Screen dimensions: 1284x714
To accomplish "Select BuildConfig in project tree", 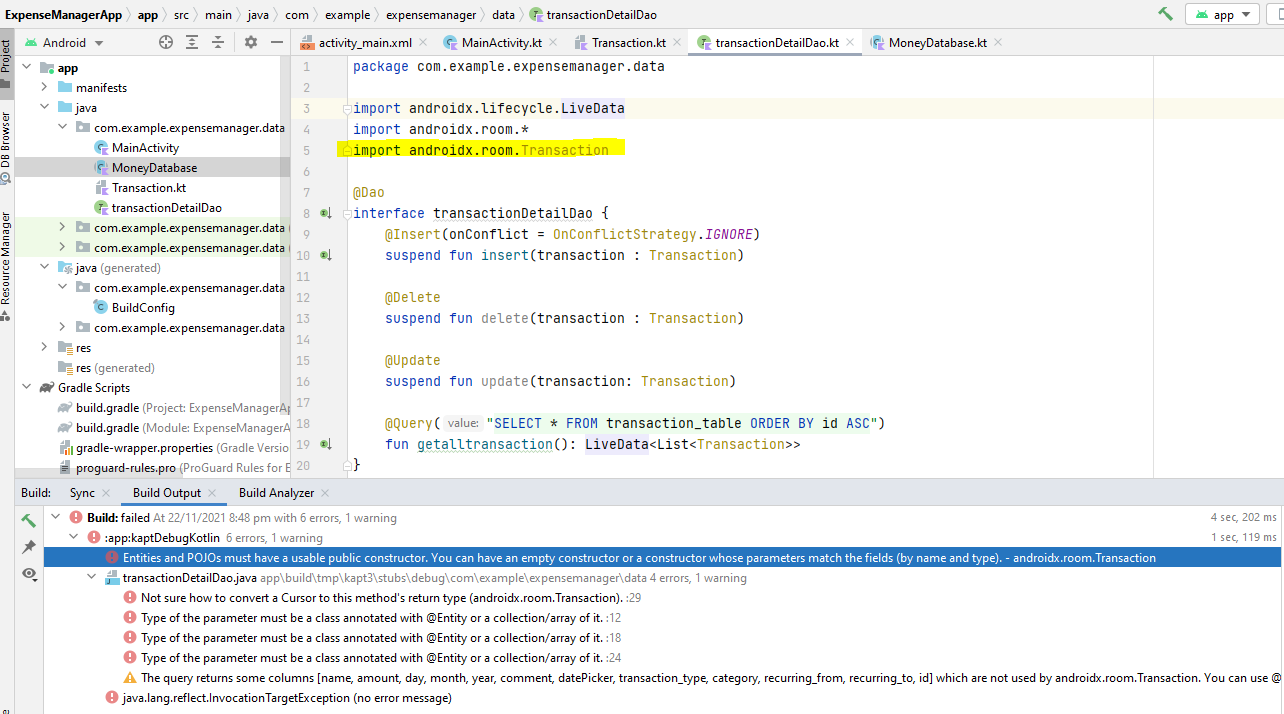I will click(143, 308).
